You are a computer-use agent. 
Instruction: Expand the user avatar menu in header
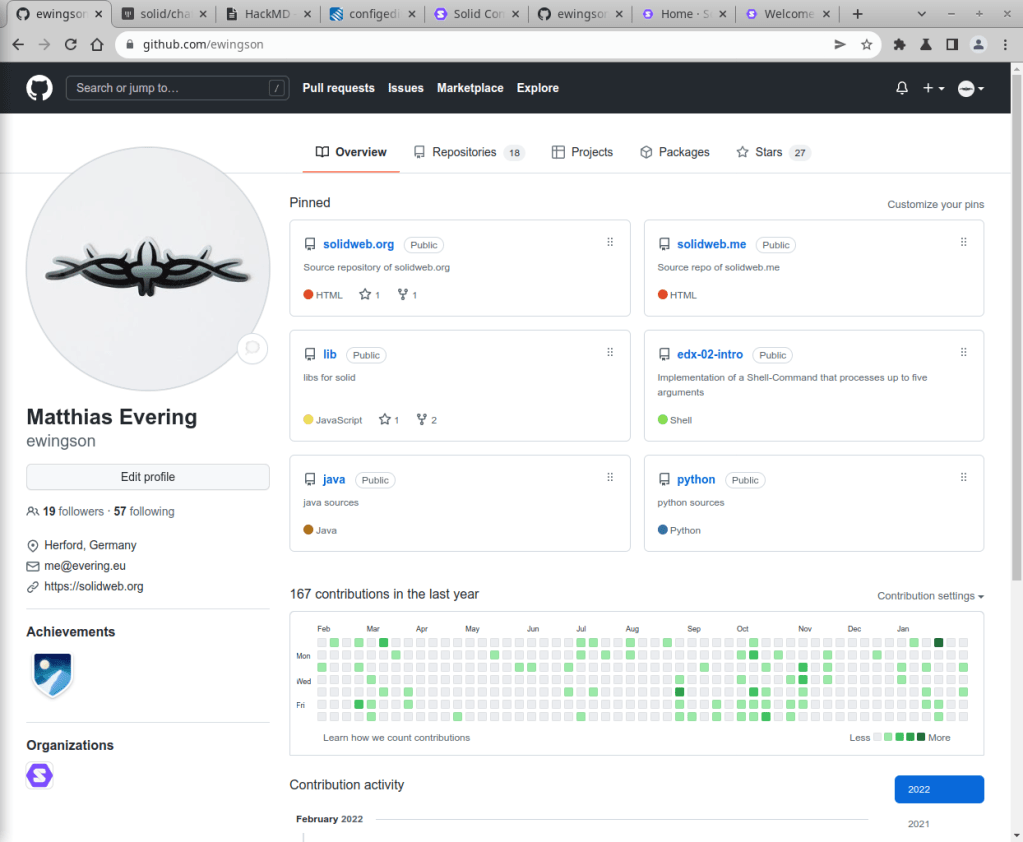click(970, 88)
